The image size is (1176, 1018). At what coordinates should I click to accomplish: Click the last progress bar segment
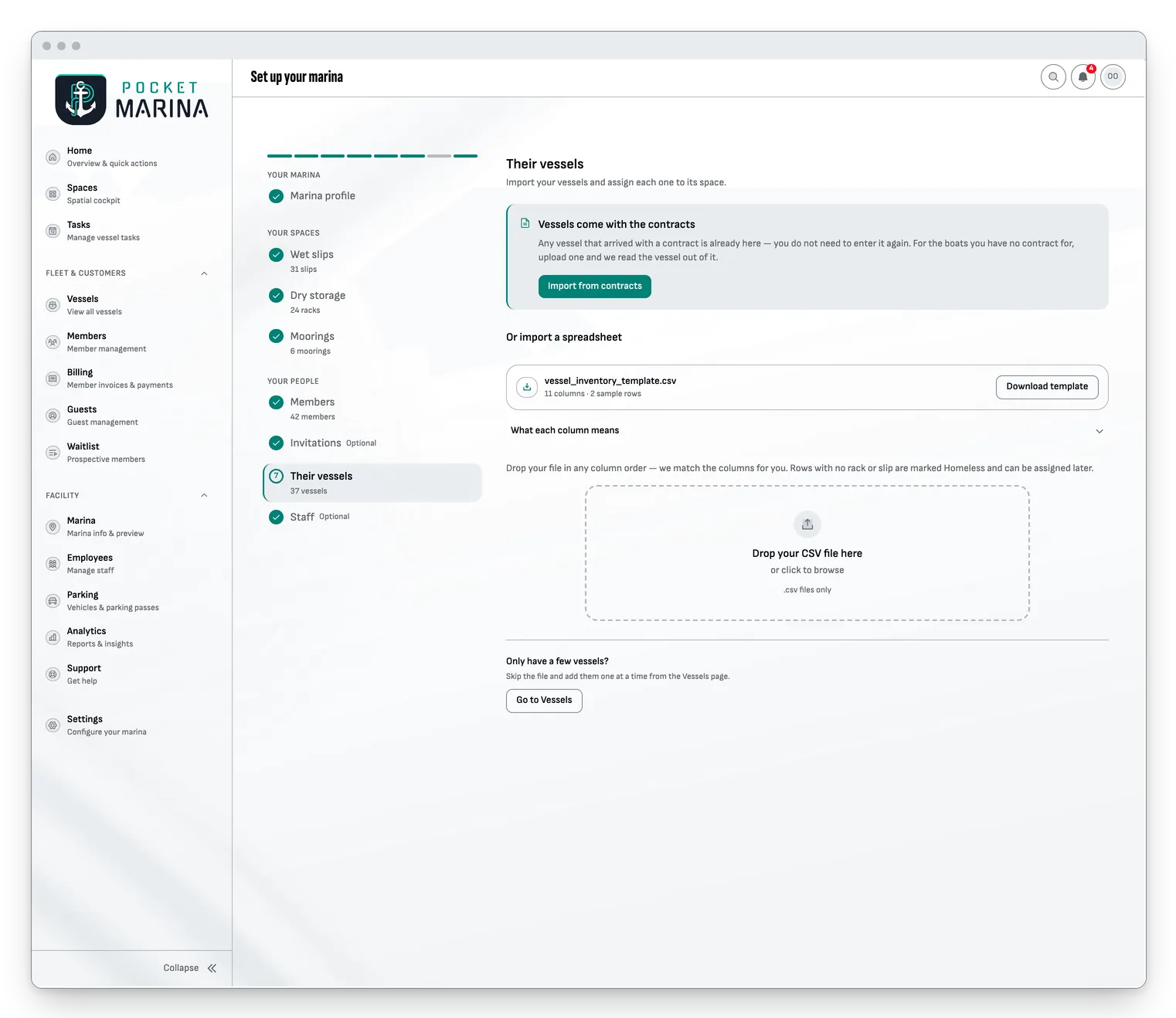(465, 156)
